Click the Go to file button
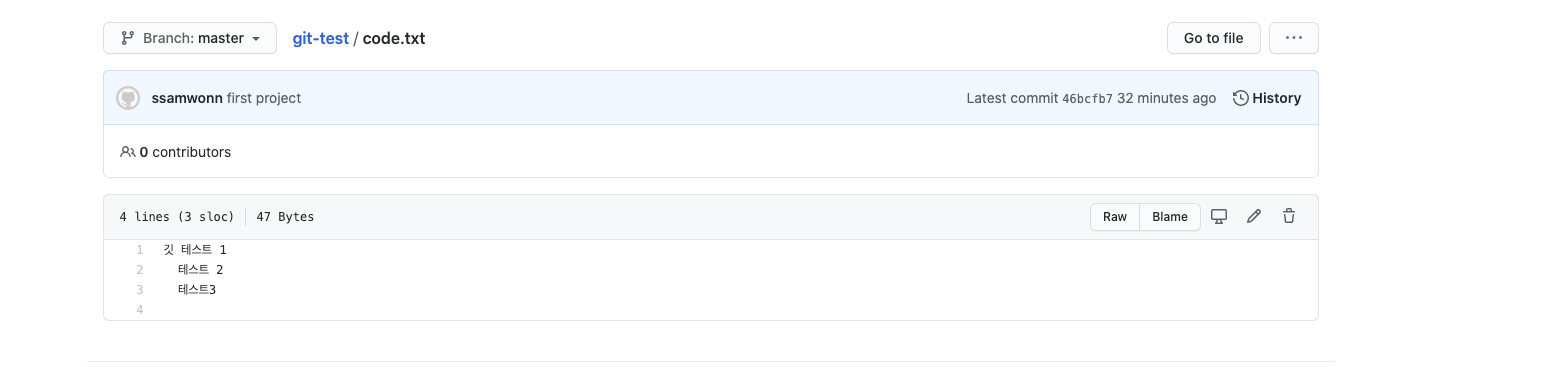This screenshot has height=367, width=1554. (1213, 38)
